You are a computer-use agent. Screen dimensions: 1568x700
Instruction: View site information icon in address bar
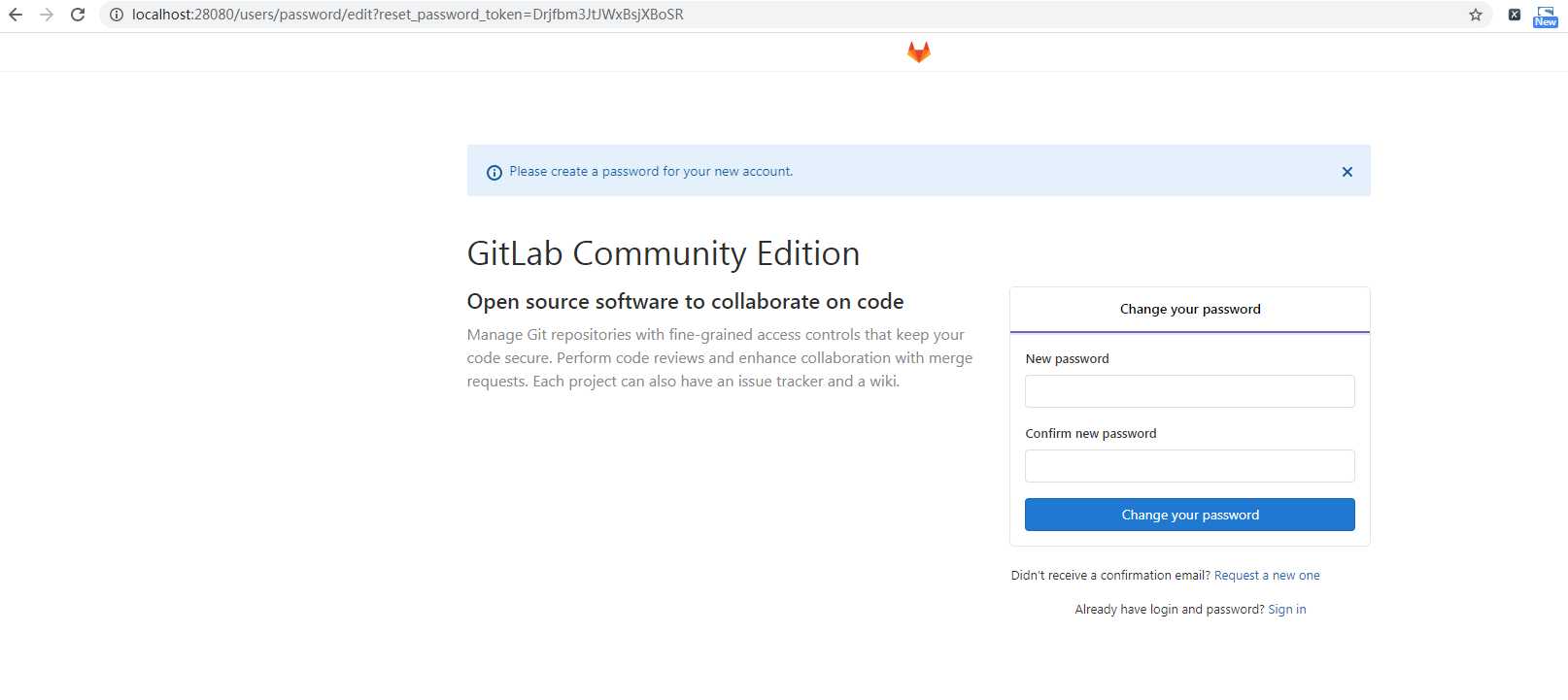(x=116, y=15)
